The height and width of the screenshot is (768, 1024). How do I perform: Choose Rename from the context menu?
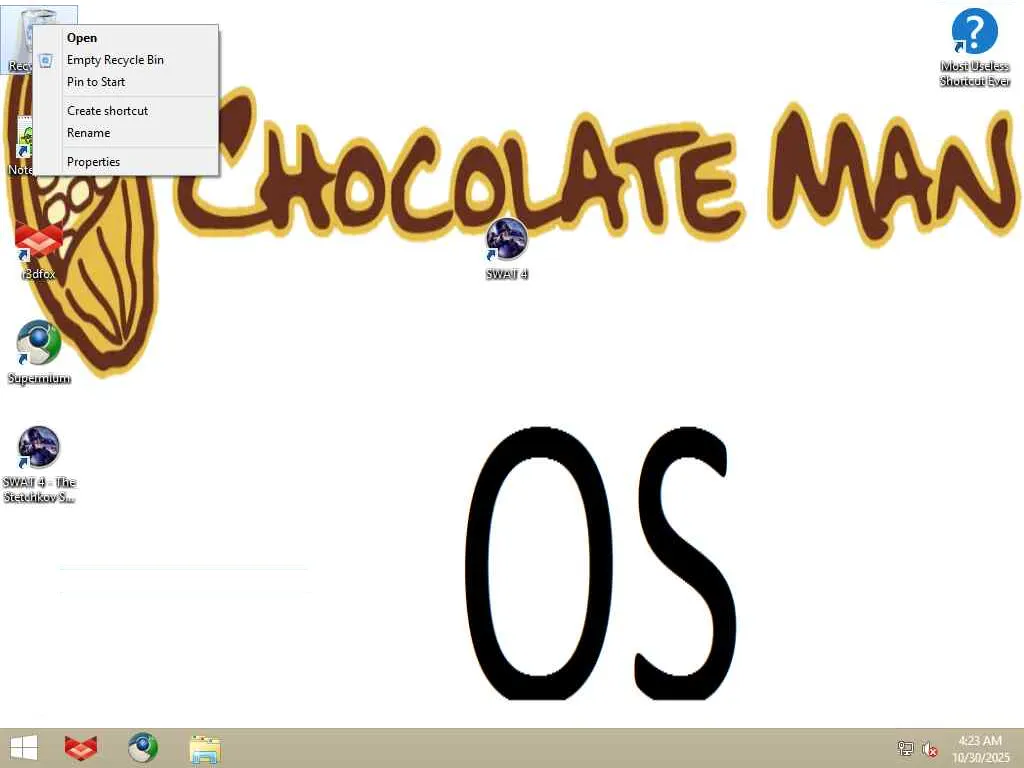click(x=126, y=133)
